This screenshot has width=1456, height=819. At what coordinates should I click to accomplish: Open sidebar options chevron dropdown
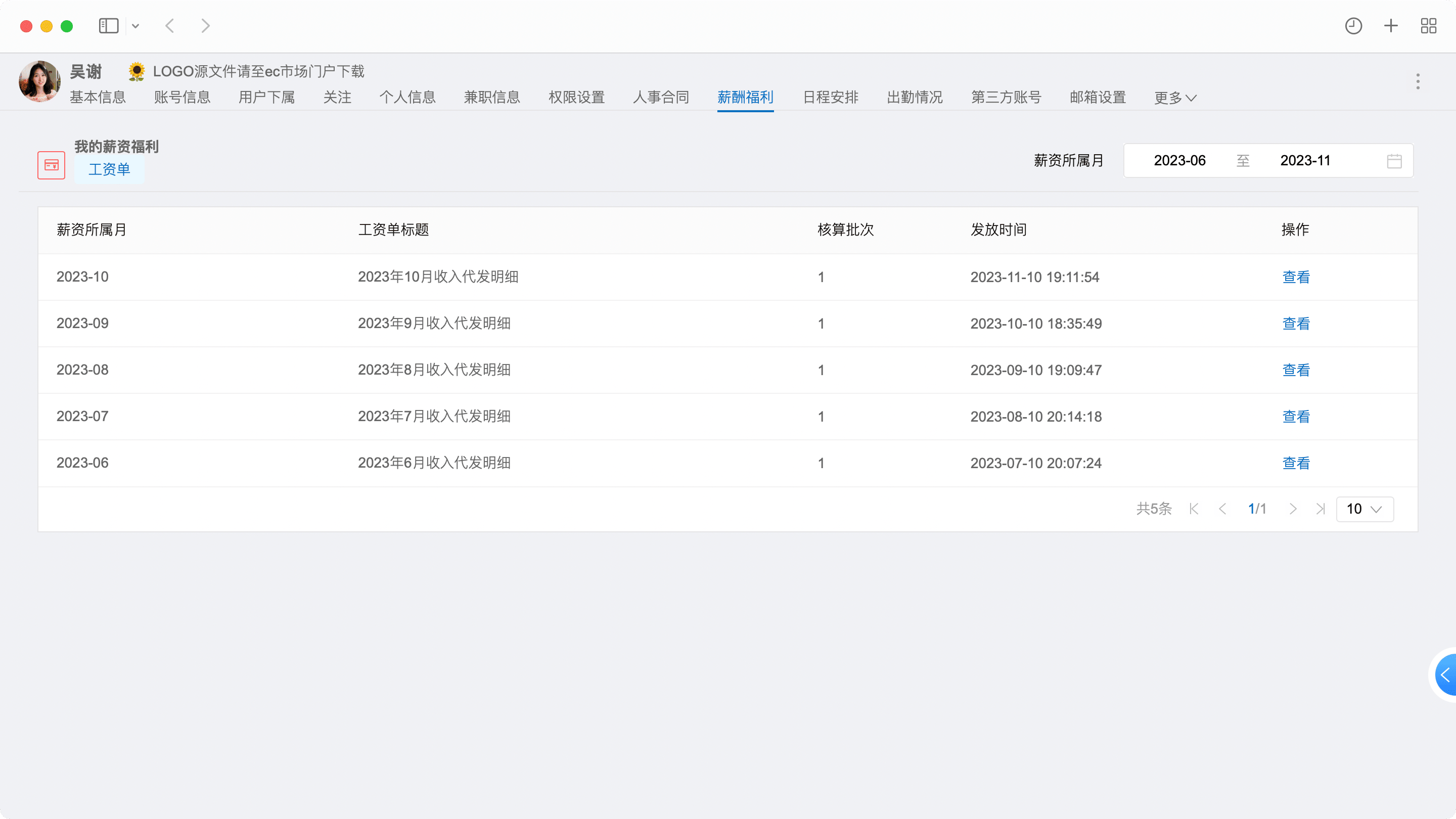click(135, 26)
